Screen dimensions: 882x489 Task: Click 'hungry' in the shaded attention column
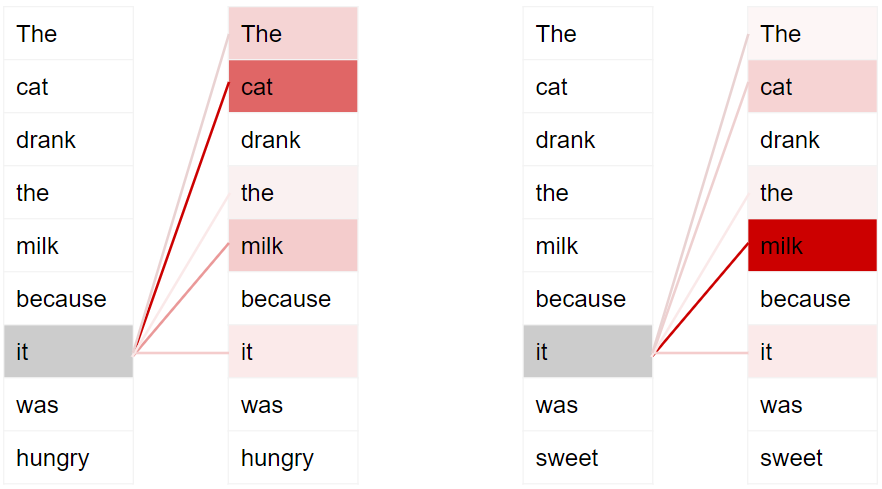tap(292, 458)
